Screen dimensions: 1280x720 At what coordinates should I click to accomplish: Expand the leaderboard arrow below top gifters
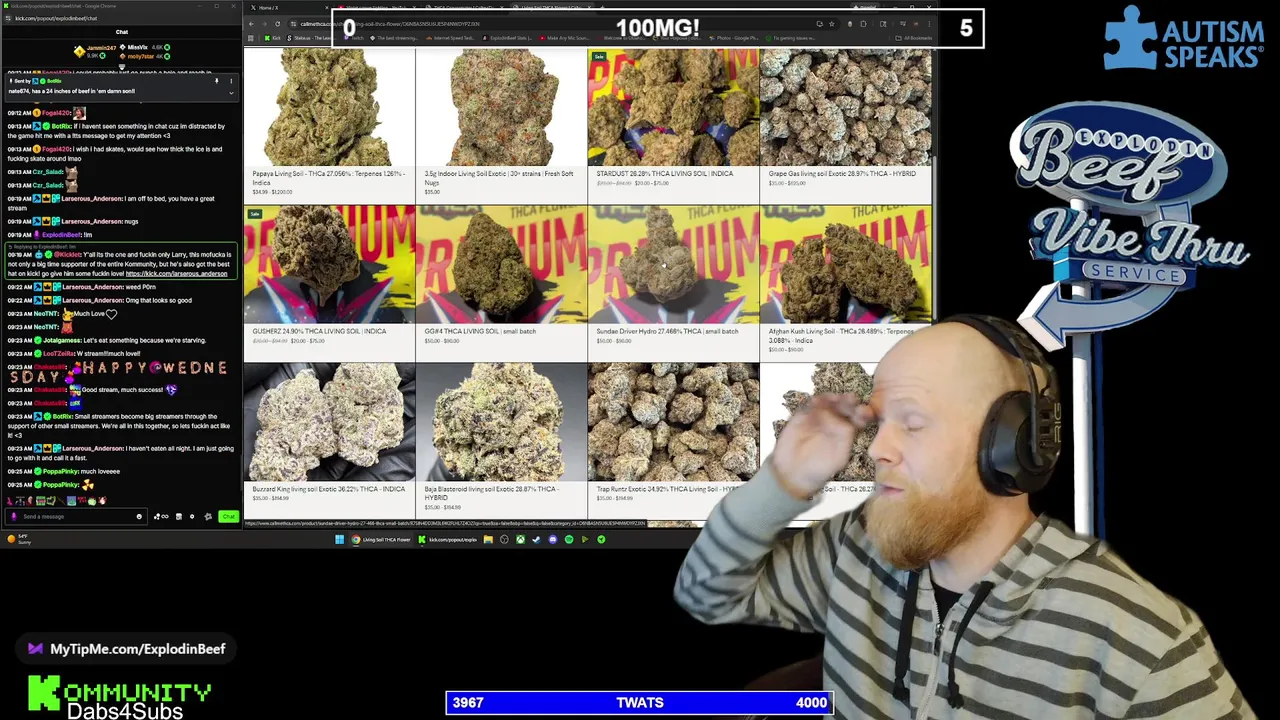click(x=122, y=66)
